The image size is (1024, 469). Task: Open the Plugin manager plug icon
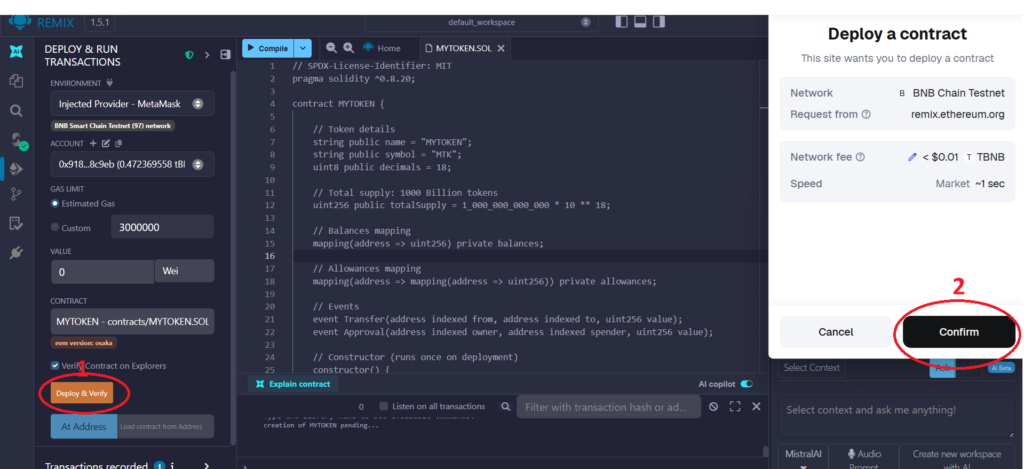click(16, 254)
